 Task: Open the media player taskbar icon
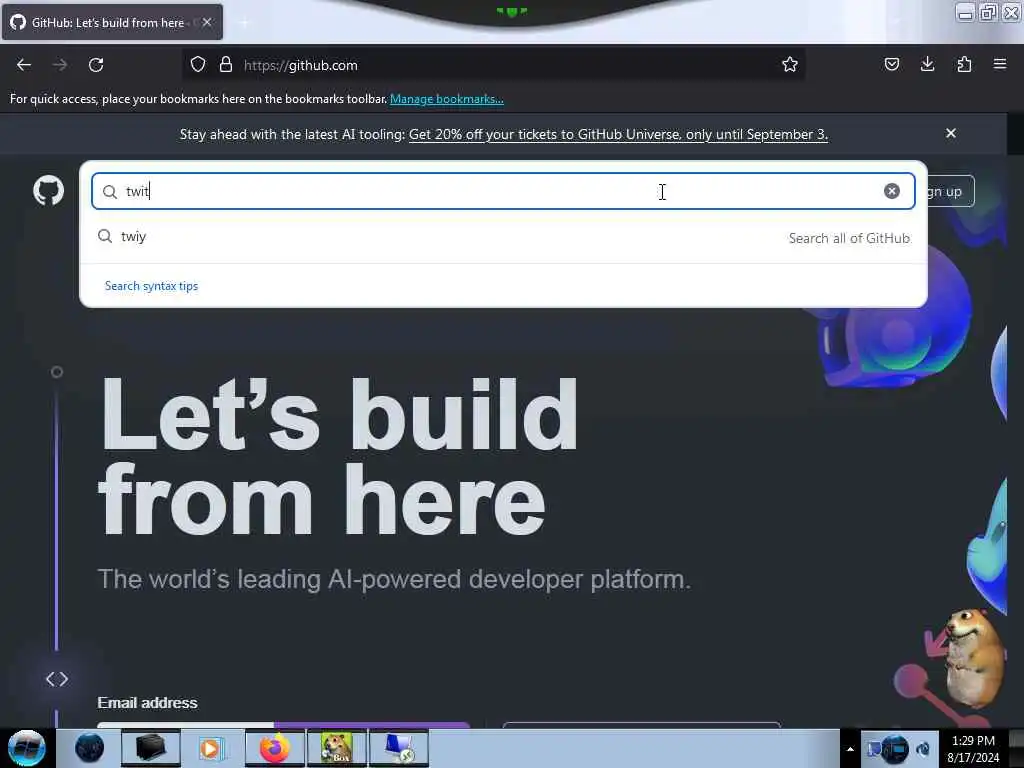point(211,748)
